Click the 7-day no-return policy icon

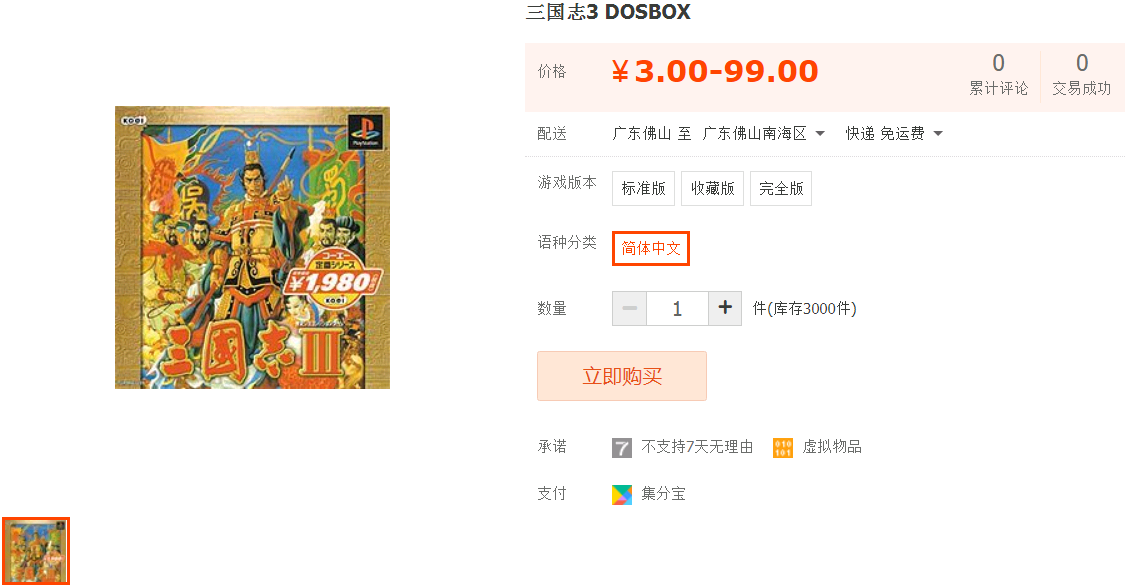[x=621, y=448]
